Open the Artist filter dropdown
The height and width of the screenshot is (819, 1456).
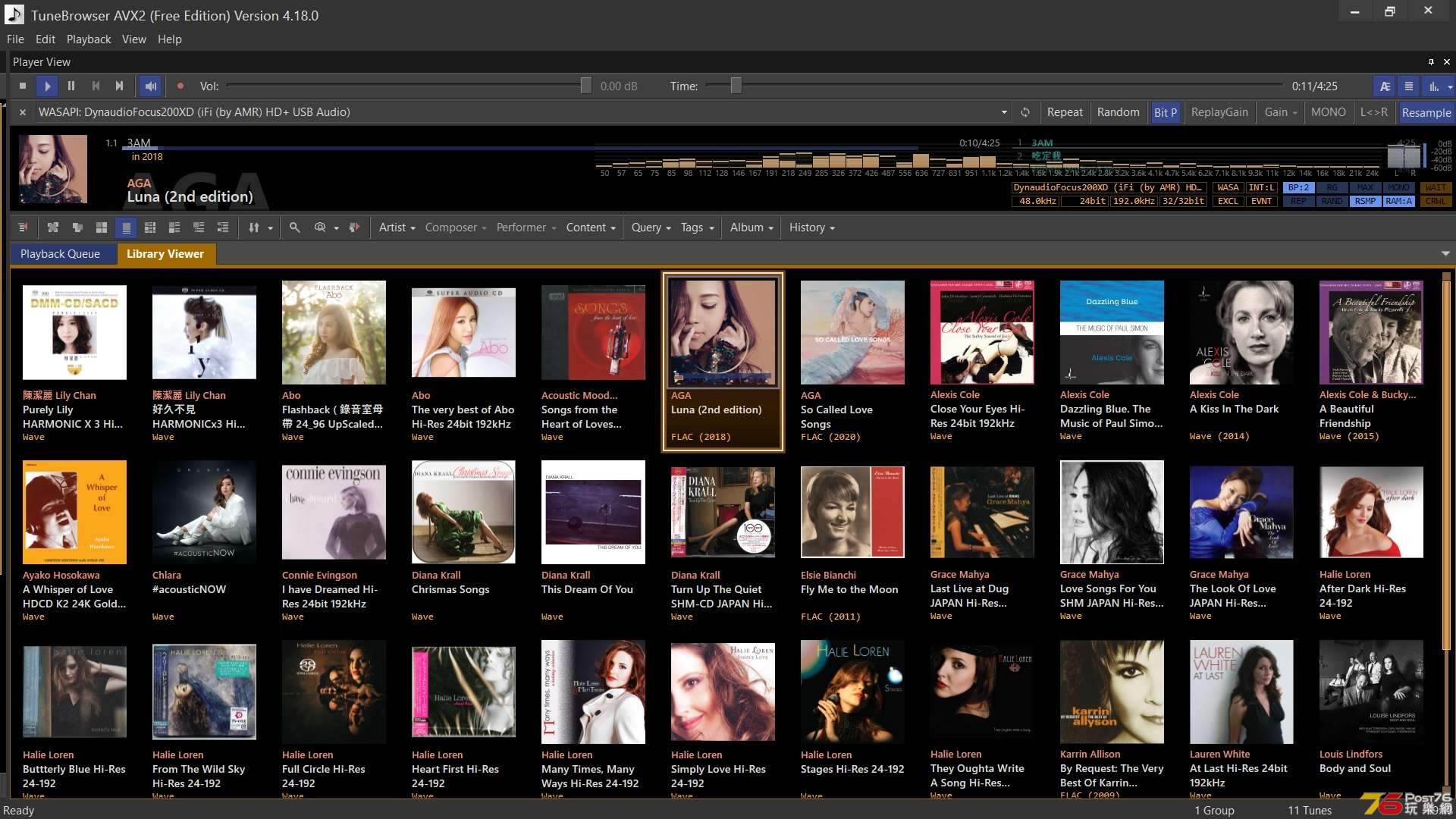[x=397, y=227]
